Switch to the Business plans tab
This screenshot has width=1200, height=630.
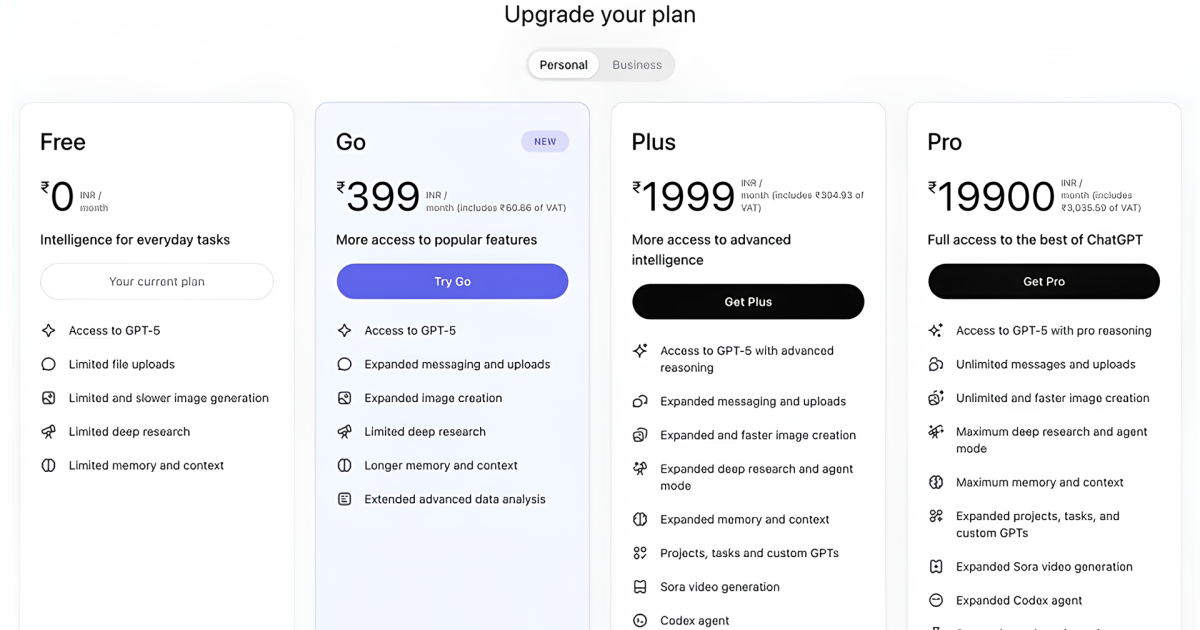[x=637, y=65]
